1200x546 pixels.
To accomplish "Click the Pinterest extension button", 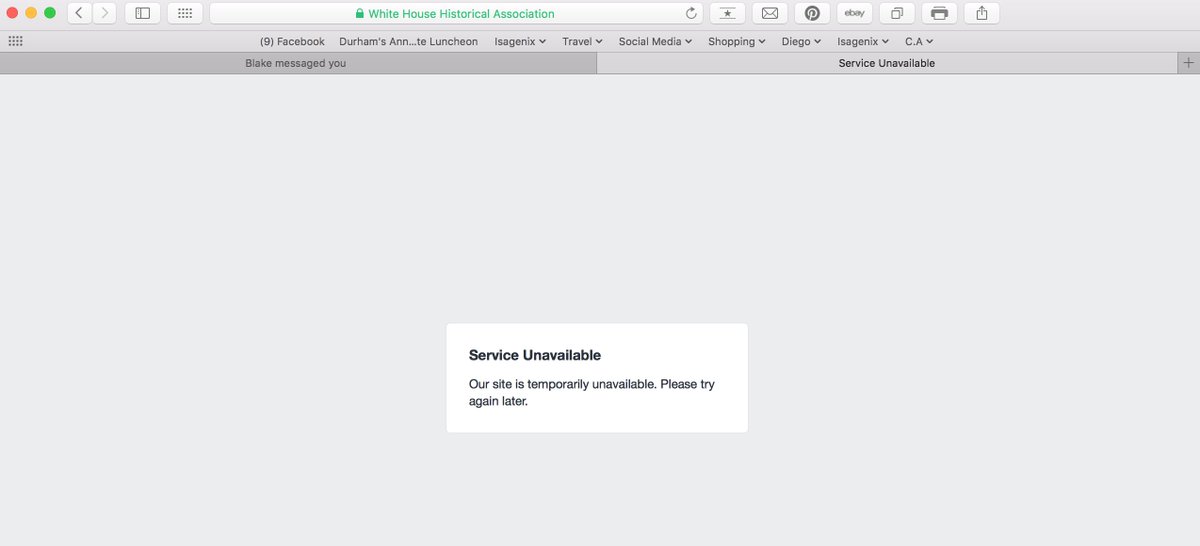I will (812, 13).
